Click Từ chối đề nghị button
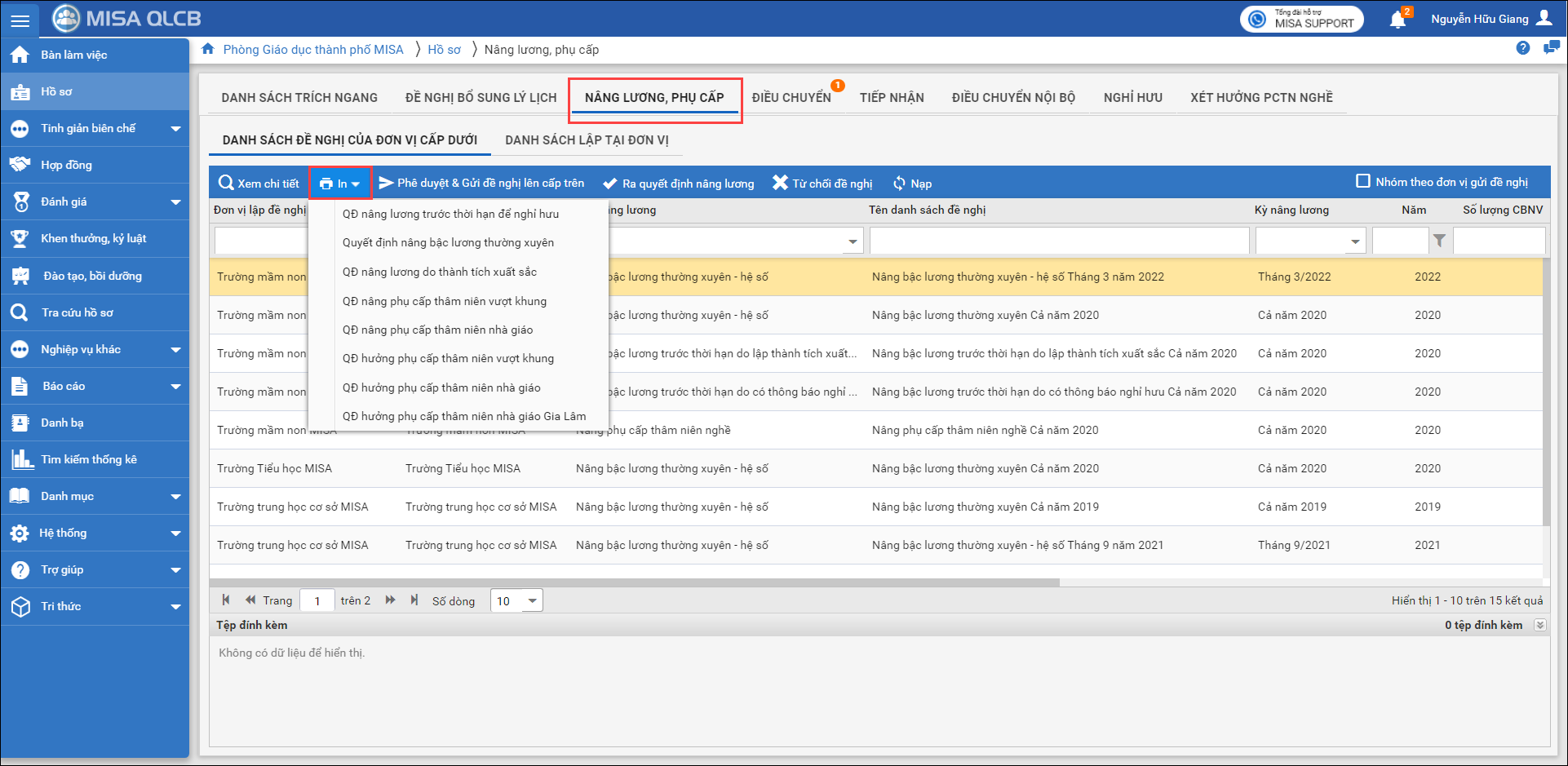This screenshot has width=1568, height=766. pyautogui.click(x=822, y=184)
